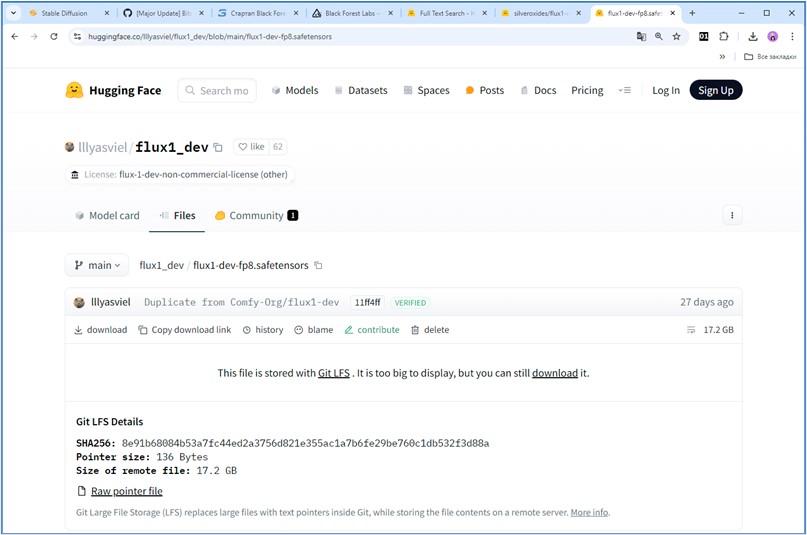This screenshot has height=535, width=807.
Task: Like the flux1_dev repository
Action: click(251, 147)
